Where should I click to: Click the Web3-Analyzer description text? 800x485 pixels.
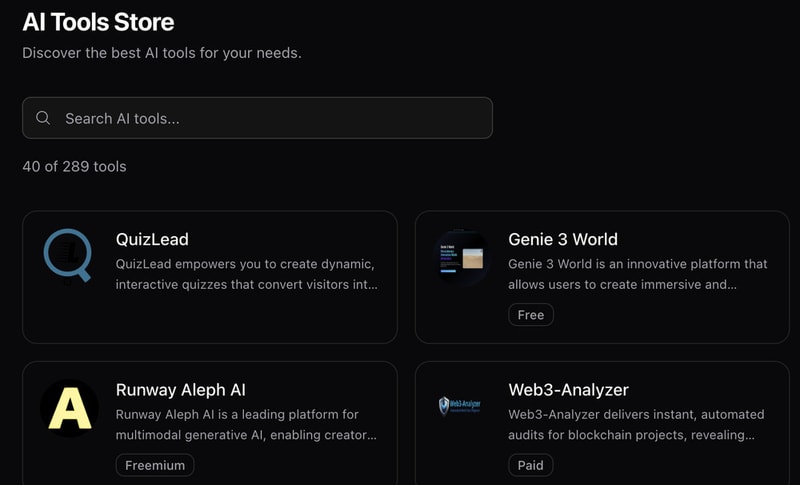point(635,425)
